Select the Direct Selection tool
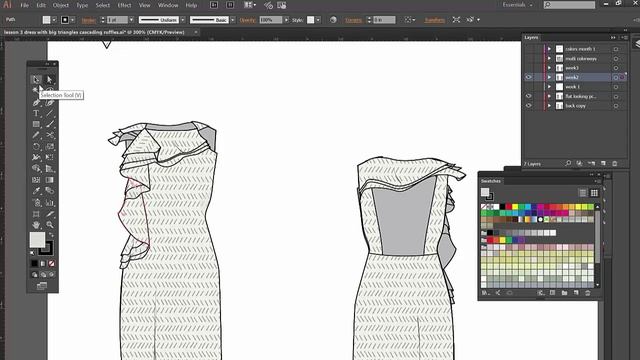The height and width of the screenshot is (360, 640). tap(49, 80)
